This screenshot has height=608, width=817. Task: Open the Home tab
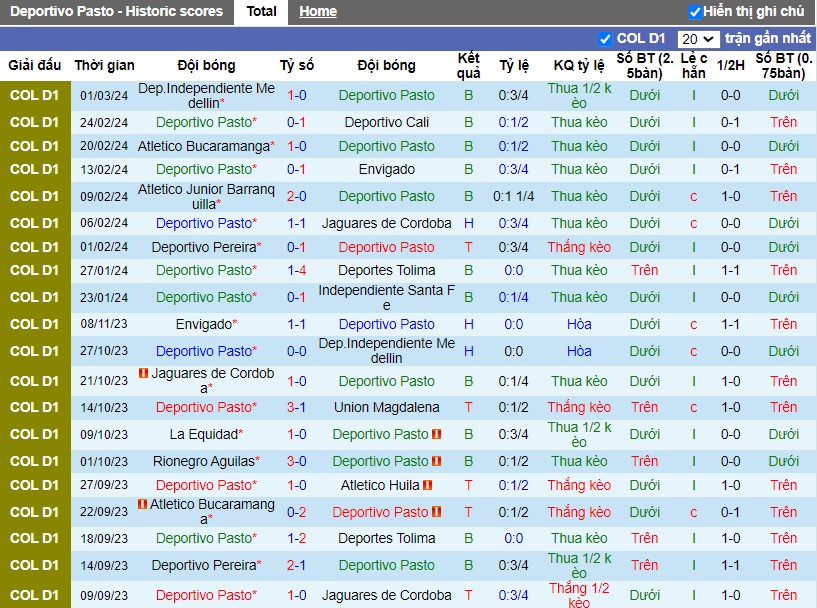(318, 11)
